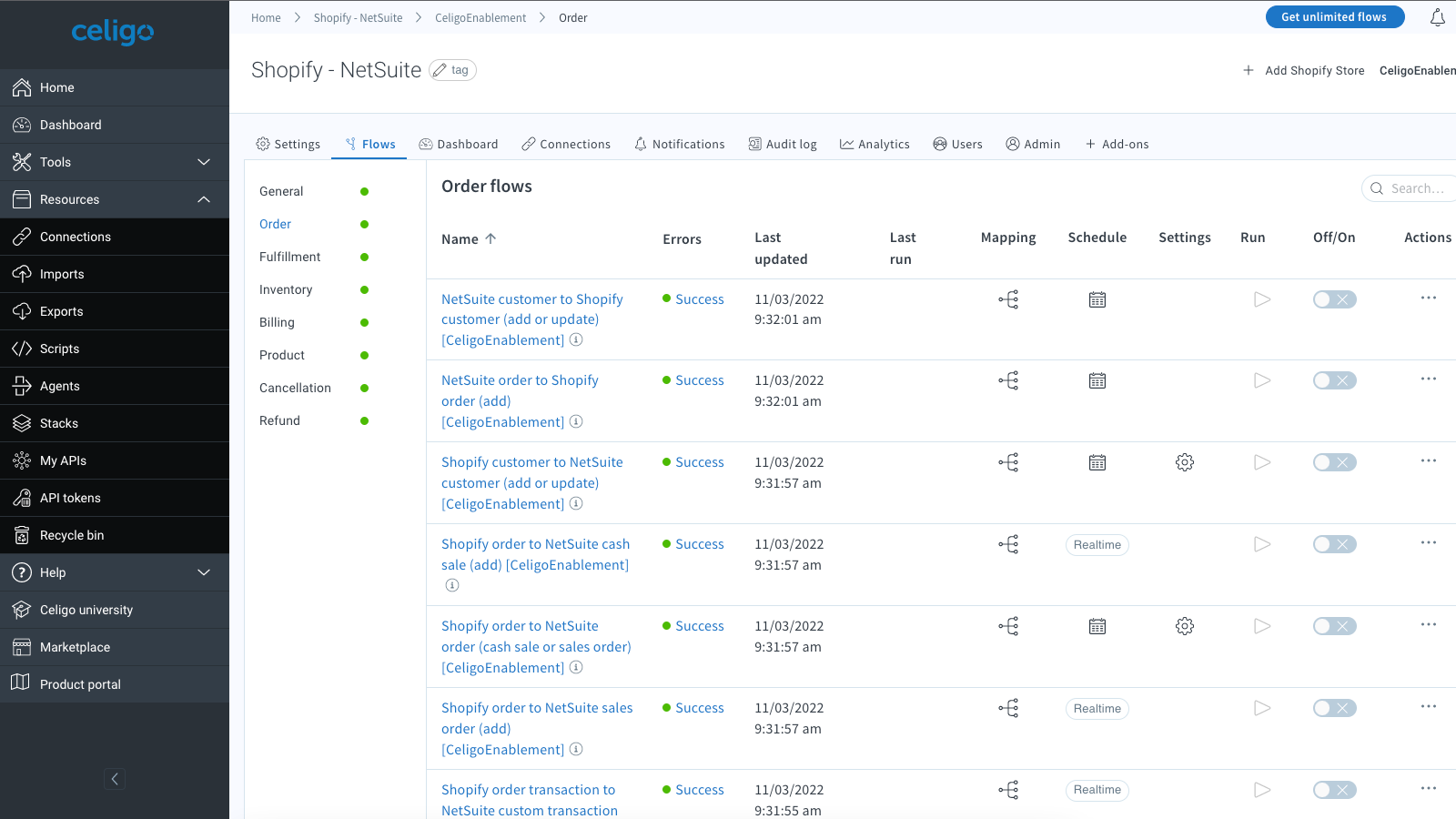Viewport: 1456px width, 819px height.
Task: Open Imports under Resources
Action: (115, 274)
